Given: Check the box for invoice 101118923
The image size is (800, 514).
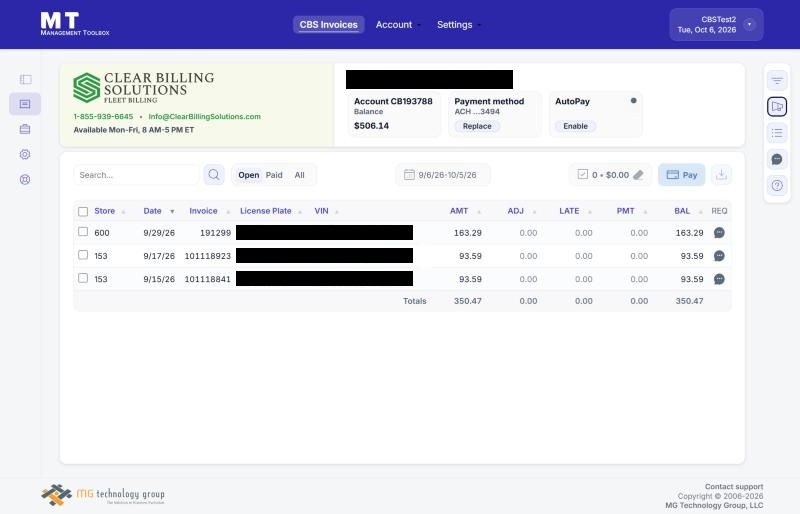Looking at the screenshot, I should [83, 255].
